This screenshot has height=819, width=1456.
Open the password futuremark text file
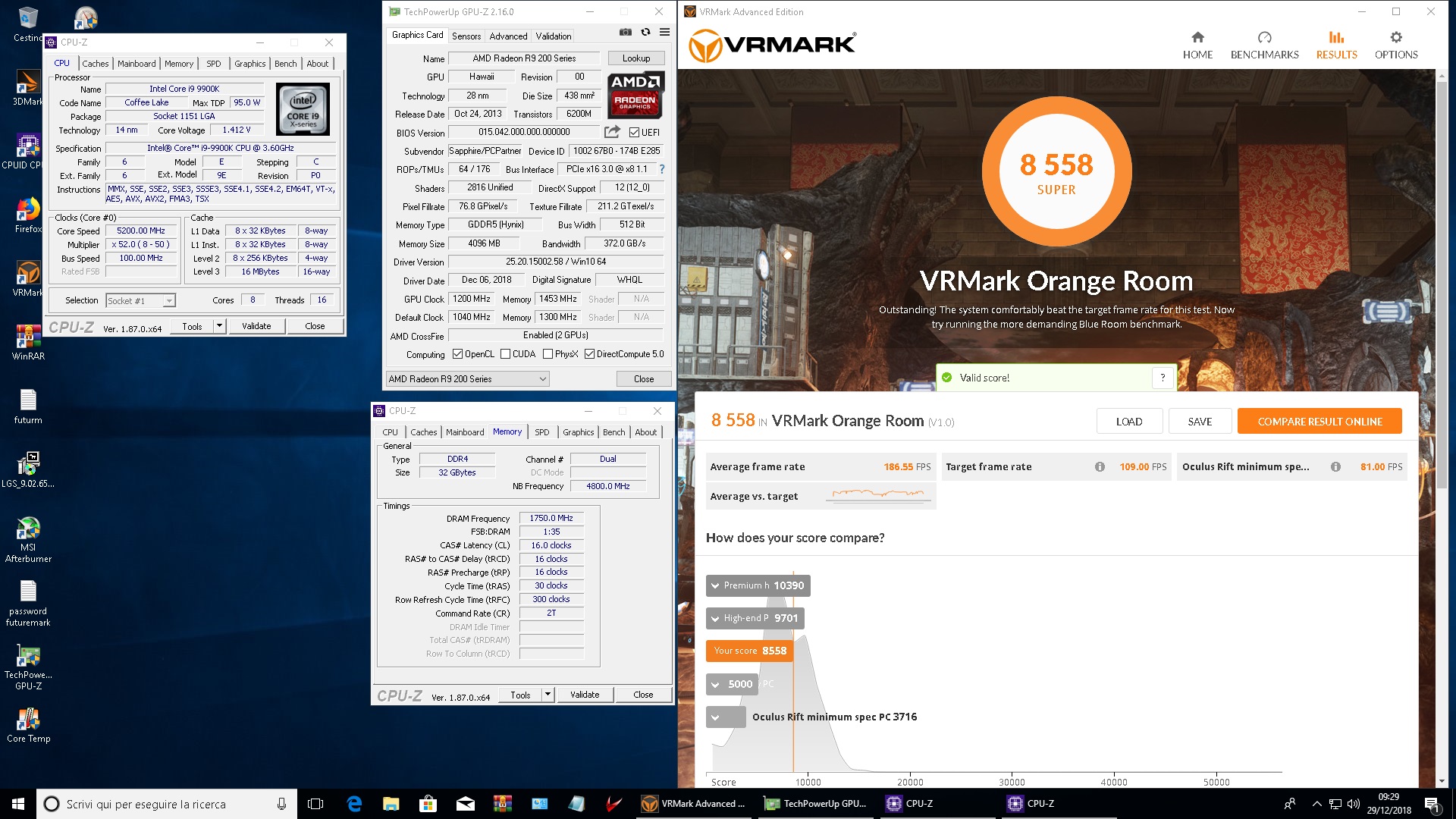[x=28, y=604]
